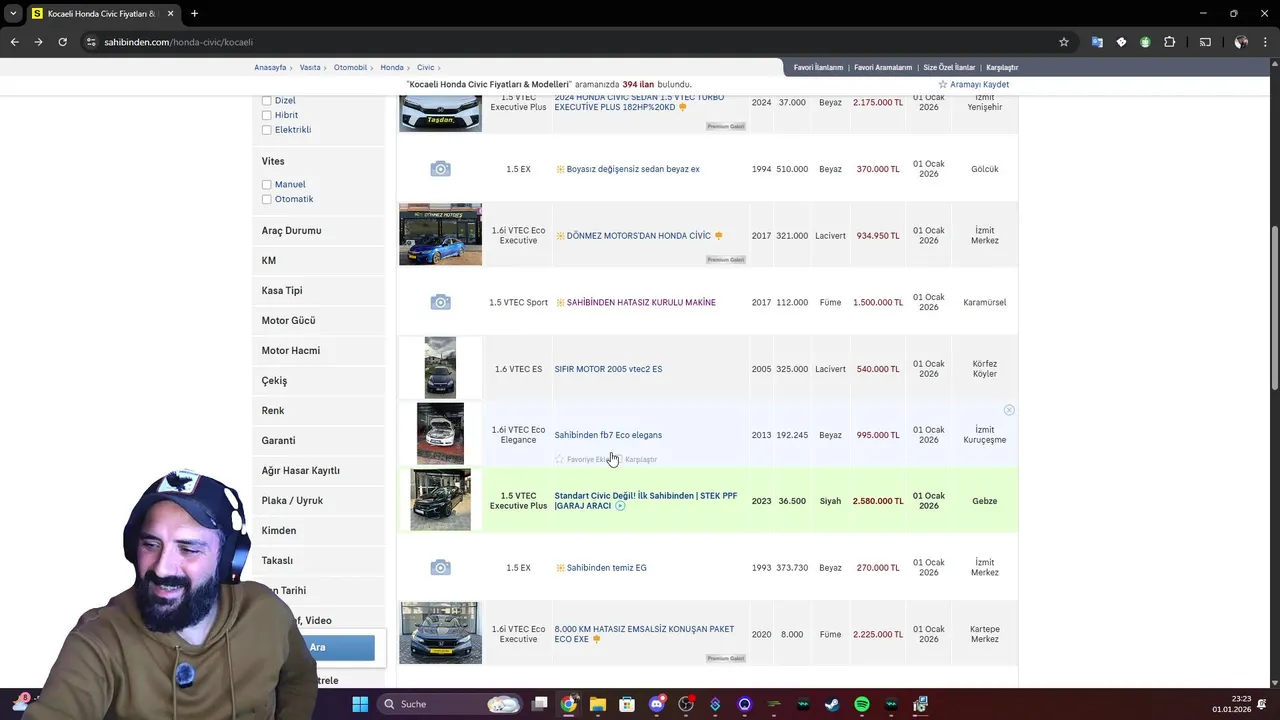Image resolution: width=1280 pixels, height=720 pixels.
Task: Click the Windows Suche search box
Action: click(x=450, y=704)
